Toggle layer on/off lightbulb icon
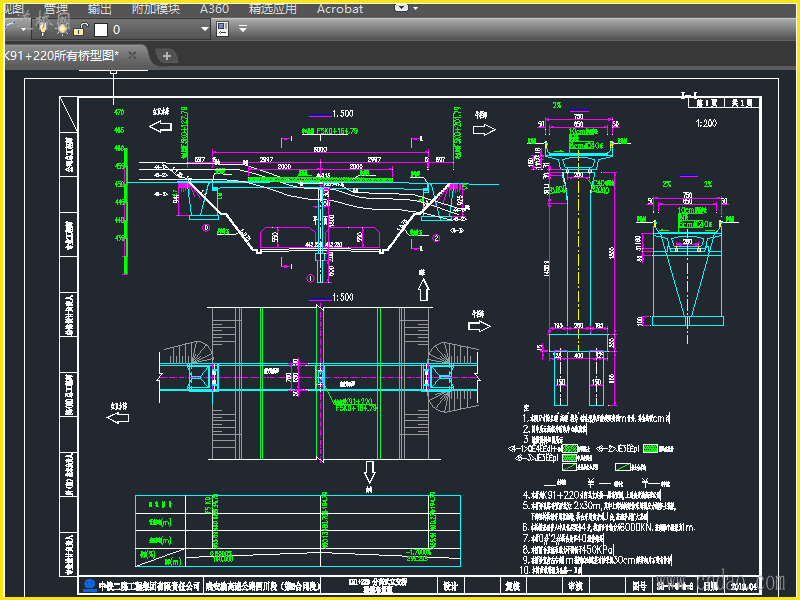This screenshot has height=600, width=800. (x=43, y=29)
